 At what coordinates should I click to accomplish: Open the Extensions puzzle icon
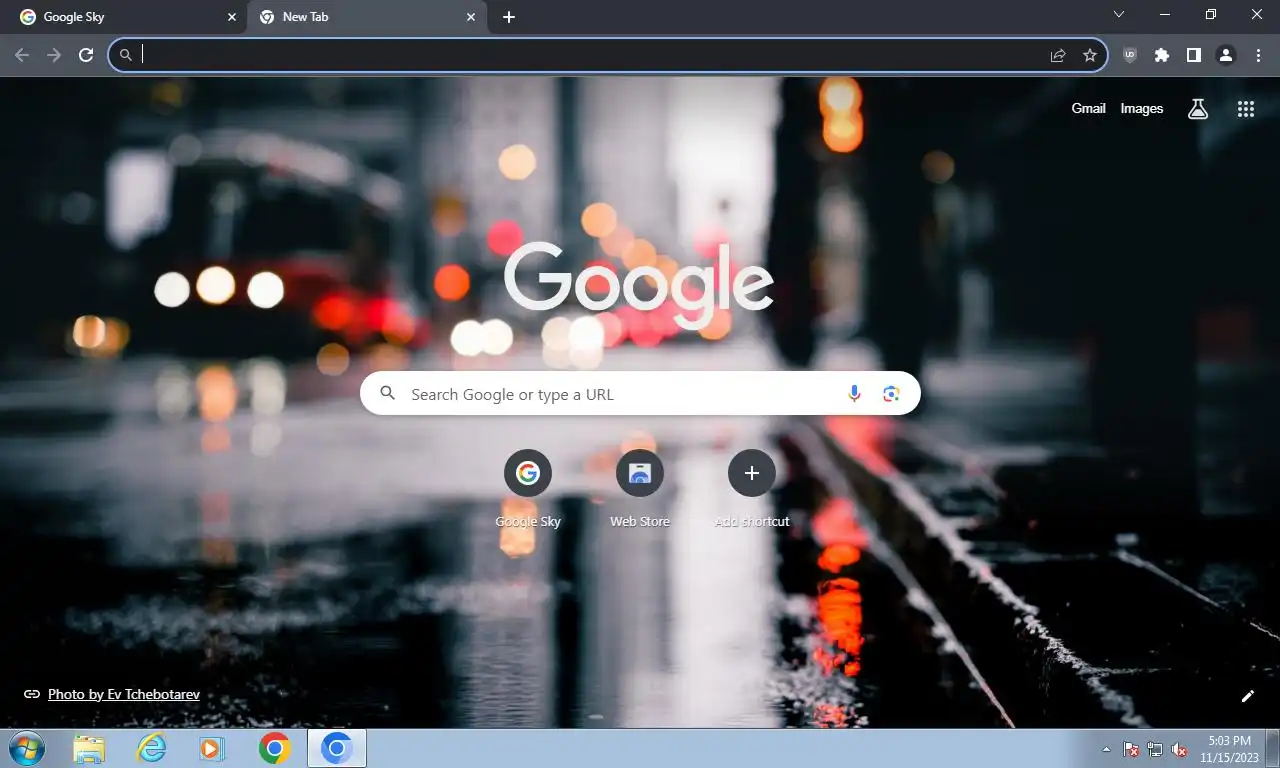[1162, 55]
